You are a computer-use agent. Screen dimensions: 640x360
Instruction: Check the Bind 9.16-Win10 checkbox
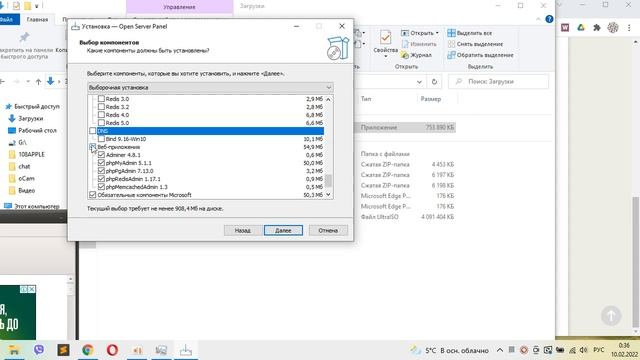point(101,139)
